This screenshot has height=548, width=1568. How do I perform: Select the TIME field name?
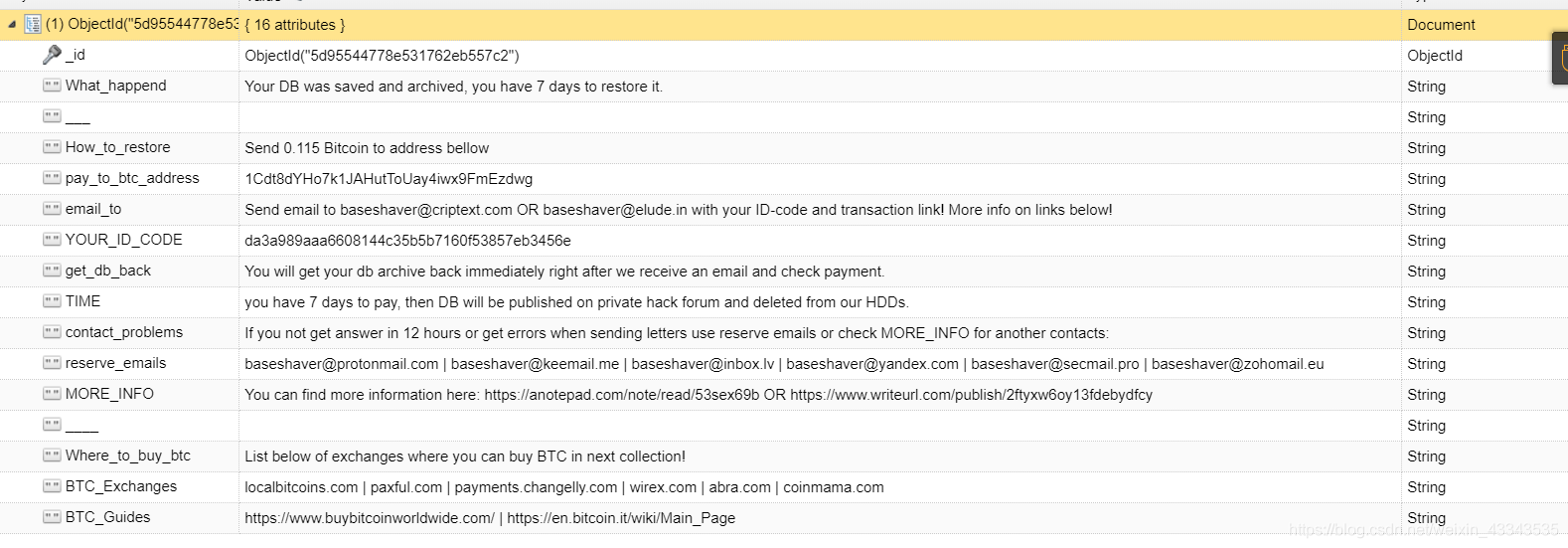point(82,301)
